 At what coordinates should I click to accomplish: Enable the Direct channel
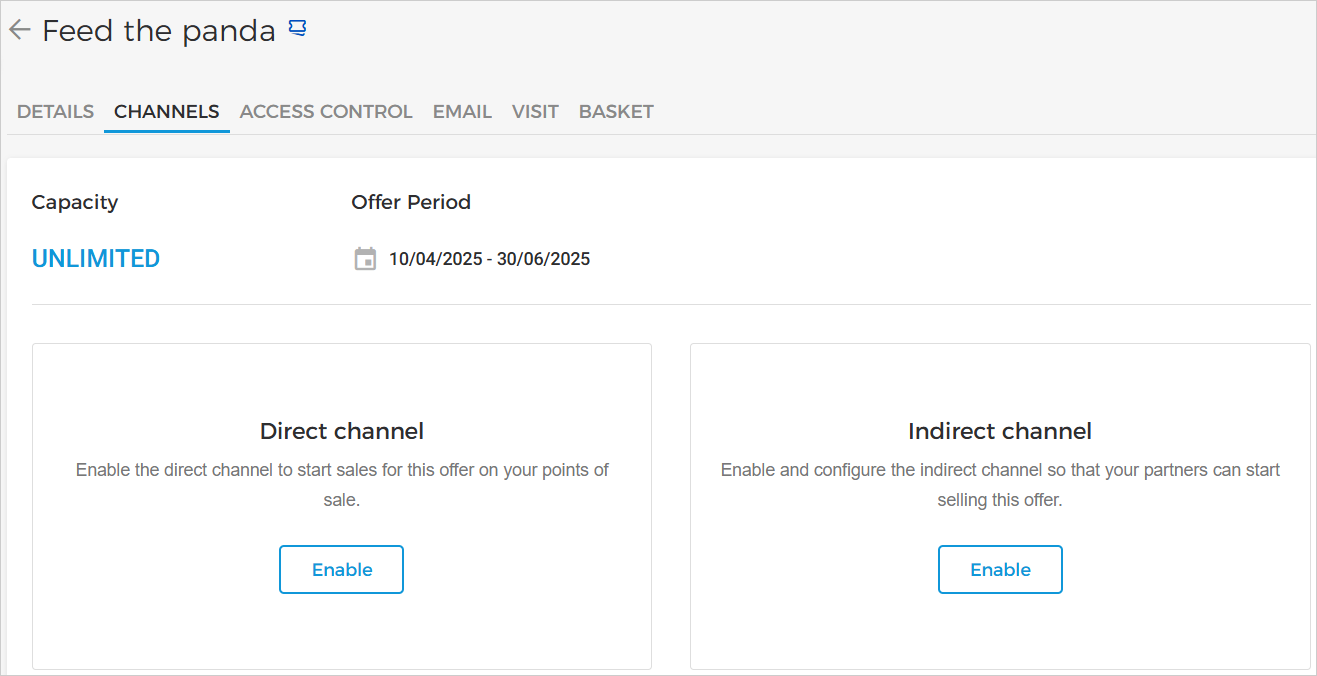coord(341,569)
